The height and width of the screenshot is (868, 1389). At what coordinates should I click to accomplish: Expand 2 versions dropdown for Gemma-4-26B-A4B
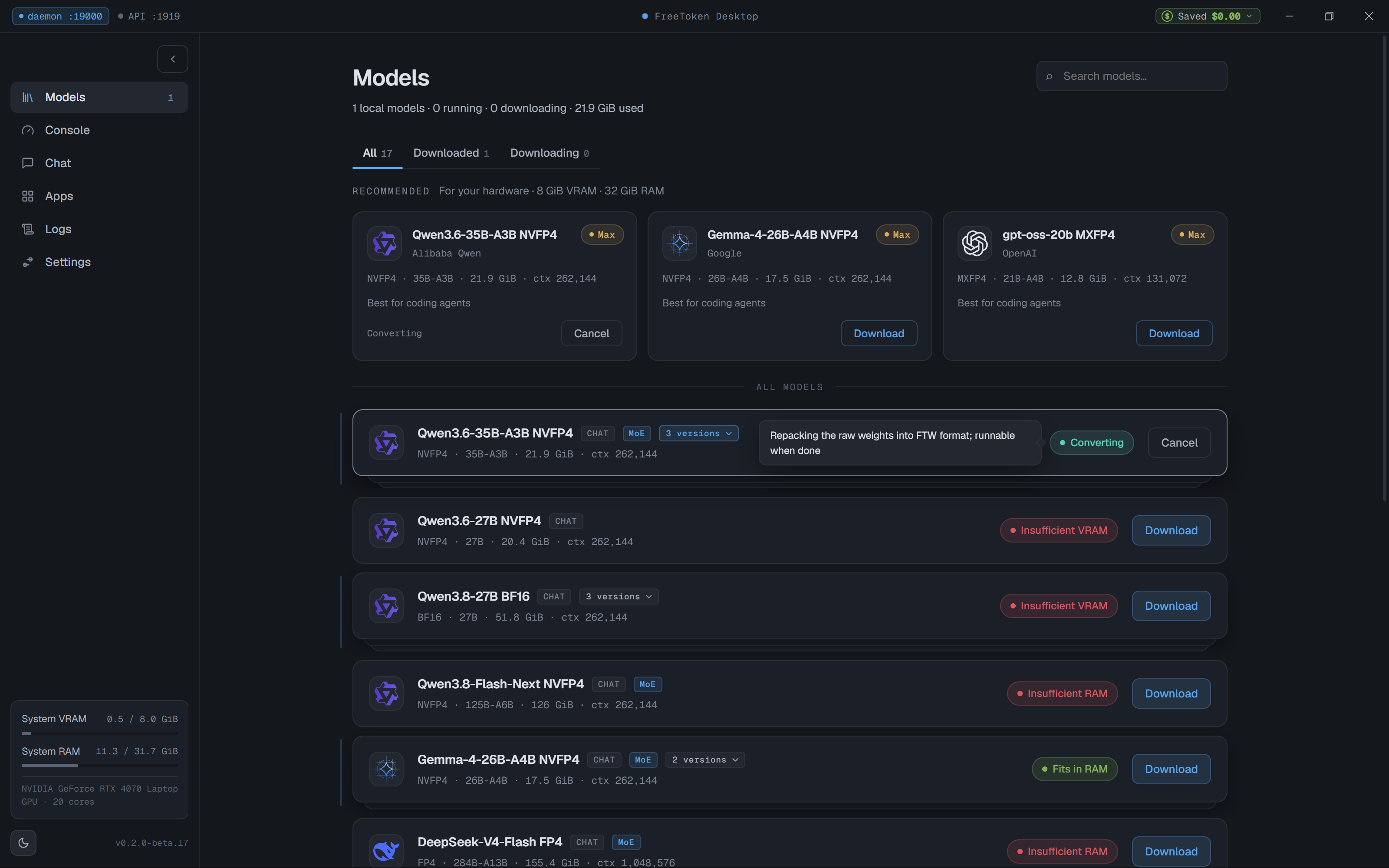pyautogui.click(x=705, y=759)
